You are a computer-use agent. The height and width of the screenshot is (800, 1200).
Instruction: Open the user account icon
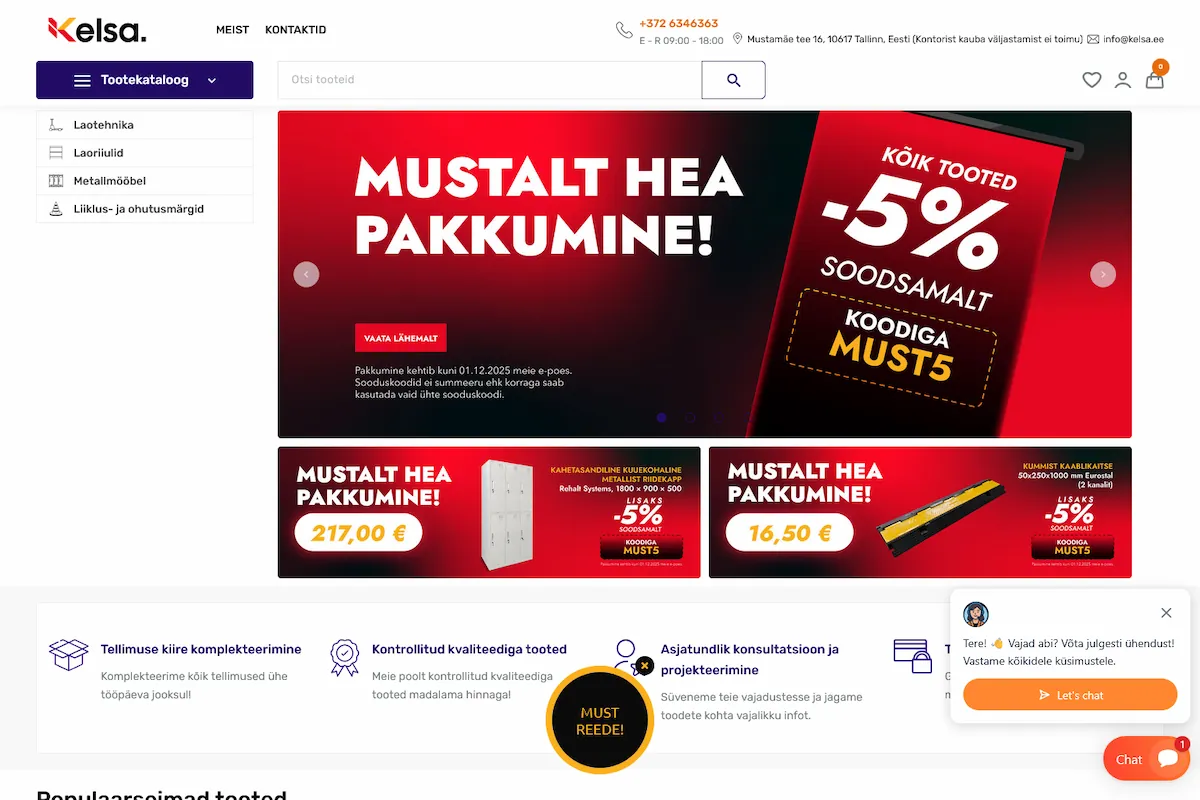click(x=1123, y=80)
